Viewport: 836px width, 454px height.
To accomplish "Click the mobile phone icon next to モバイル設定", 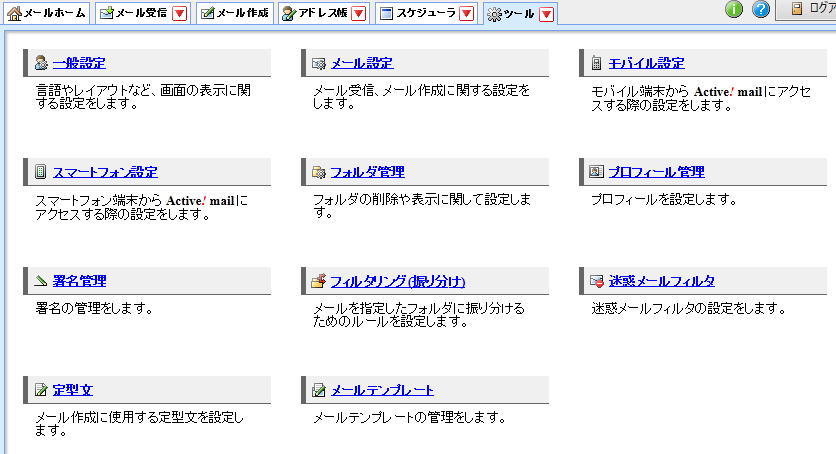I will tap(597, 63).
